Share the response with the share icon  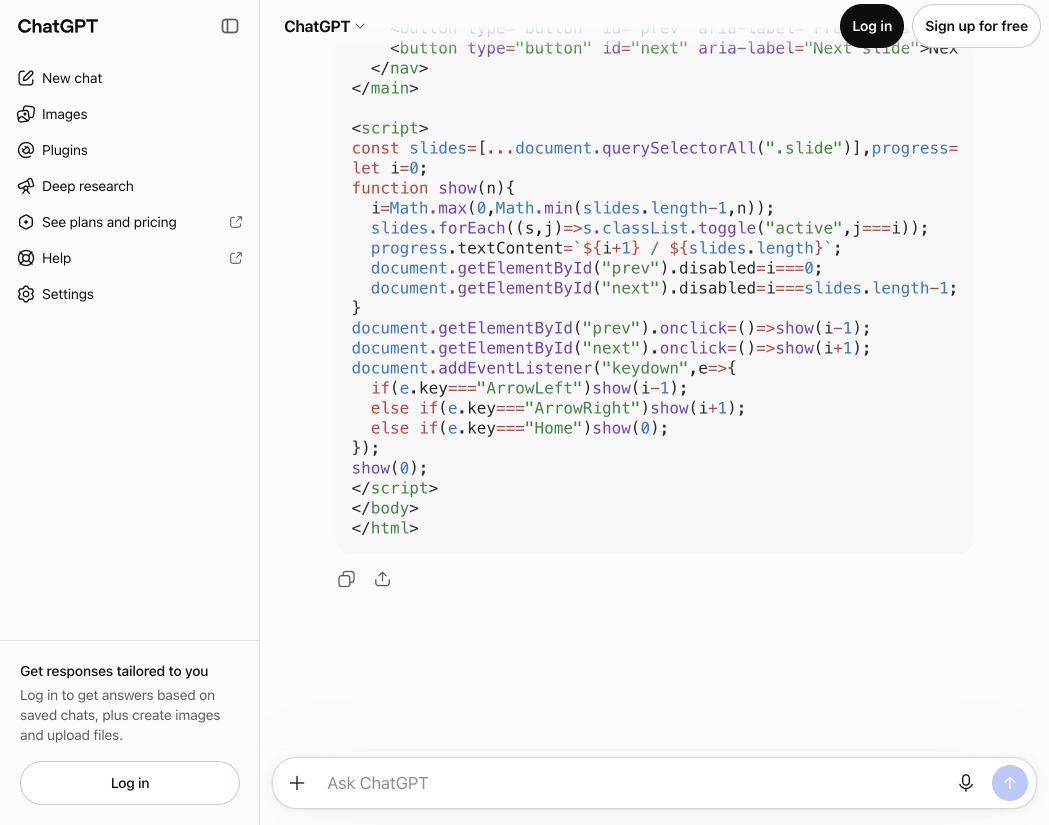(383, 579)
